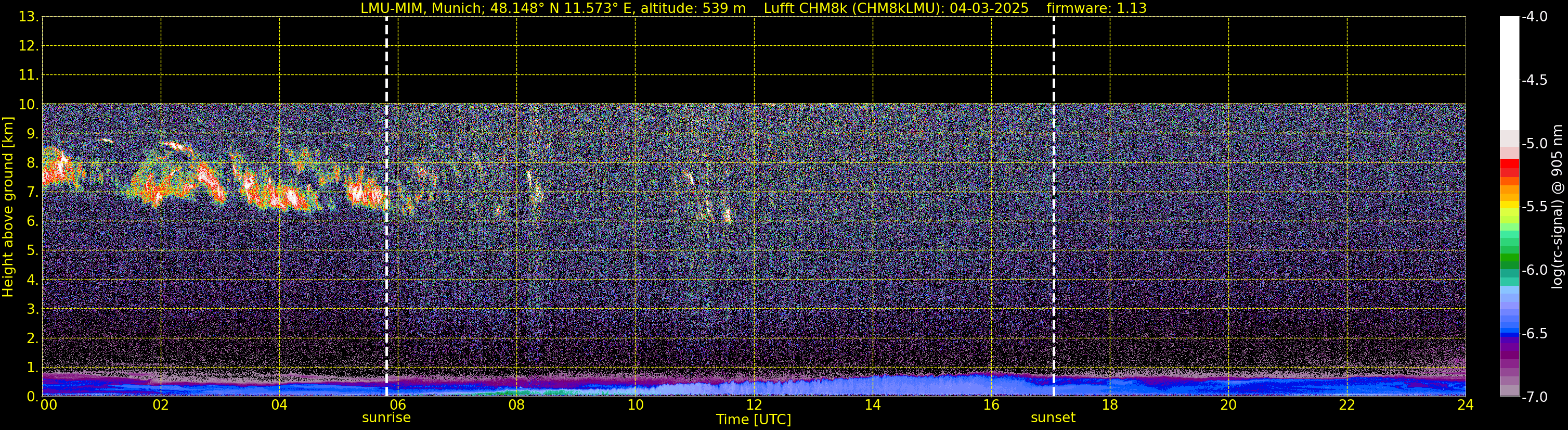Click the 'firmware: 1.13' text in the title
This screenshot has height=430, width=1568.
1096,8
